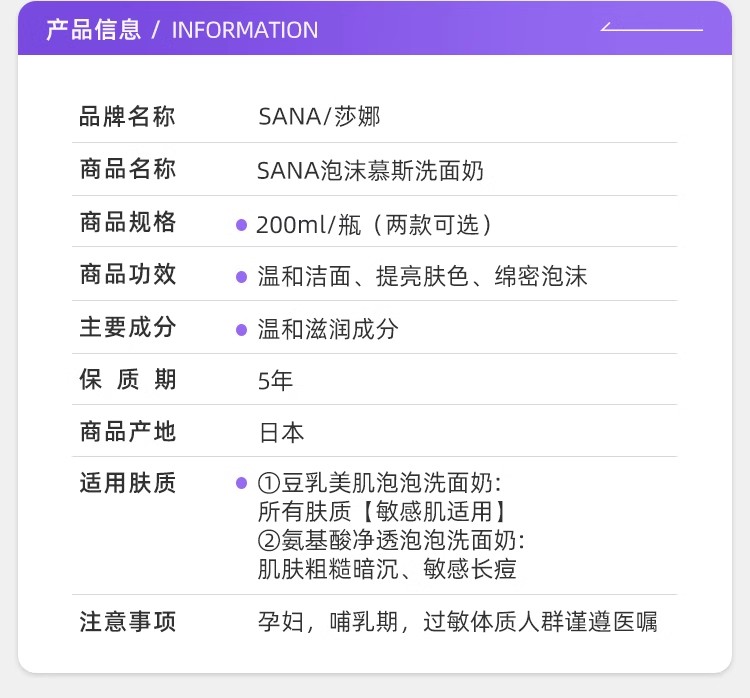This screenshot has height=698, width=750.
Task: Click the 保质期 5年 value
Action: point(275,381)
